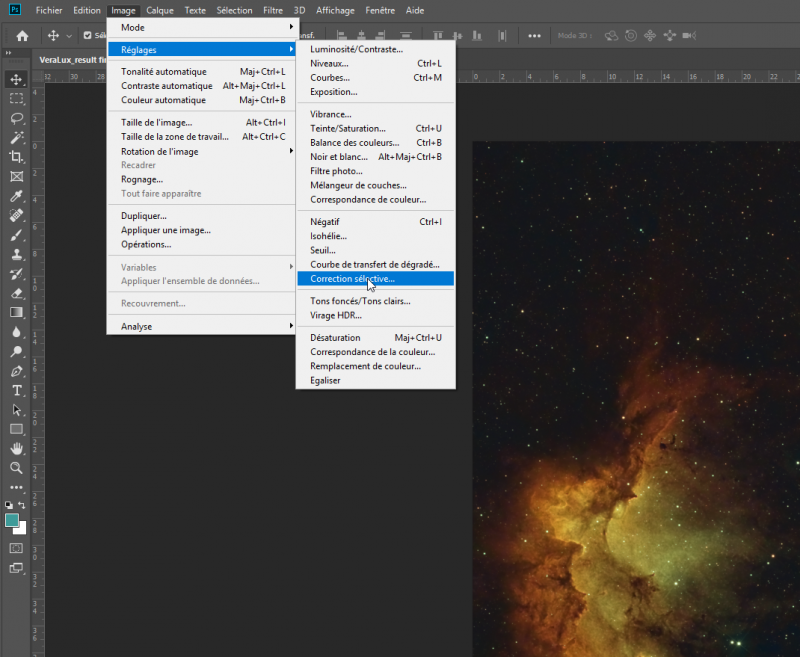
Task: Select the Spot Healing Brush tool
Action: 16,215
